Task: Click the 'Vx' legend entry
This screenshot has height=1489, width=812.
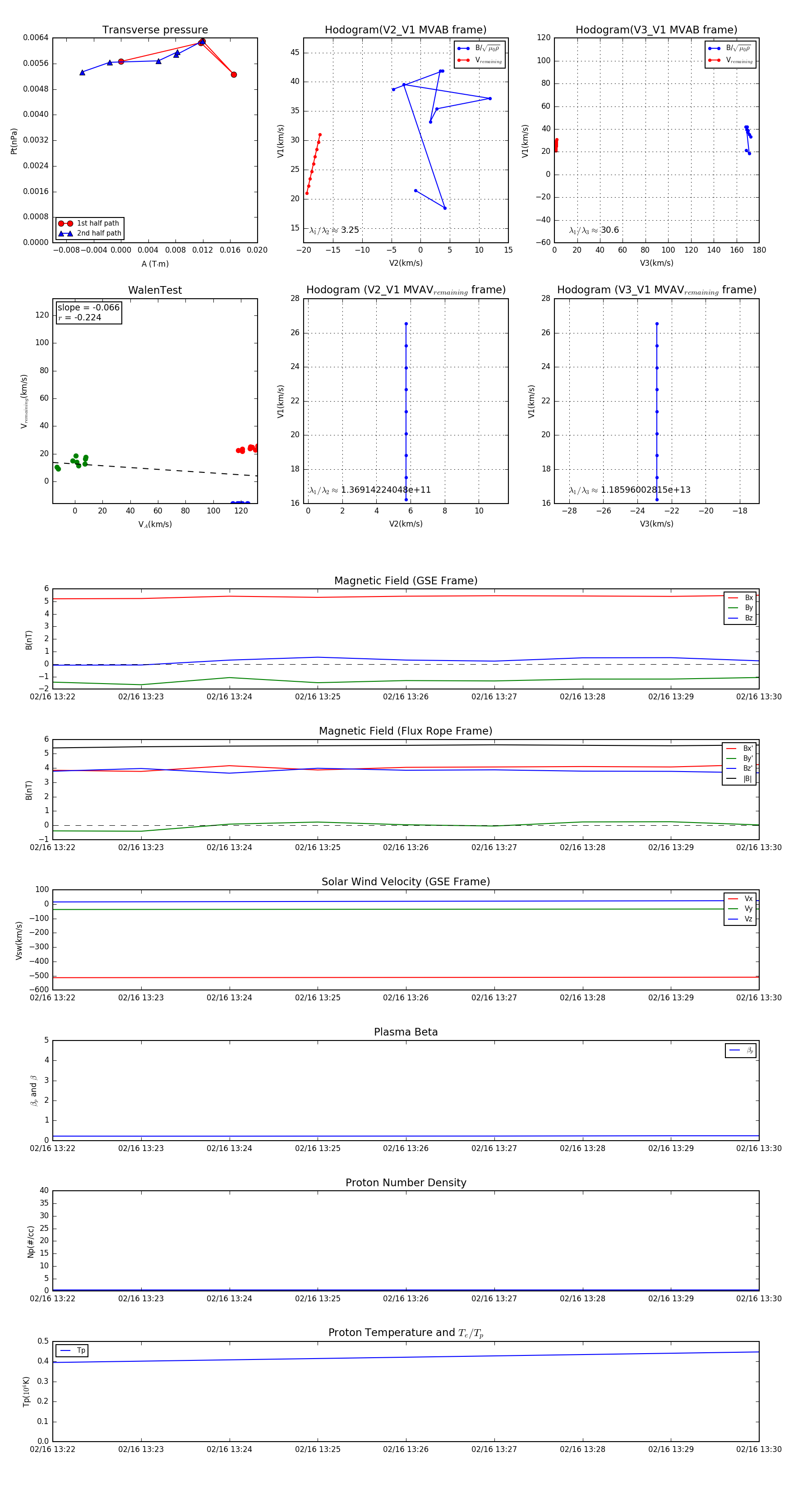Action: [740, 899]
